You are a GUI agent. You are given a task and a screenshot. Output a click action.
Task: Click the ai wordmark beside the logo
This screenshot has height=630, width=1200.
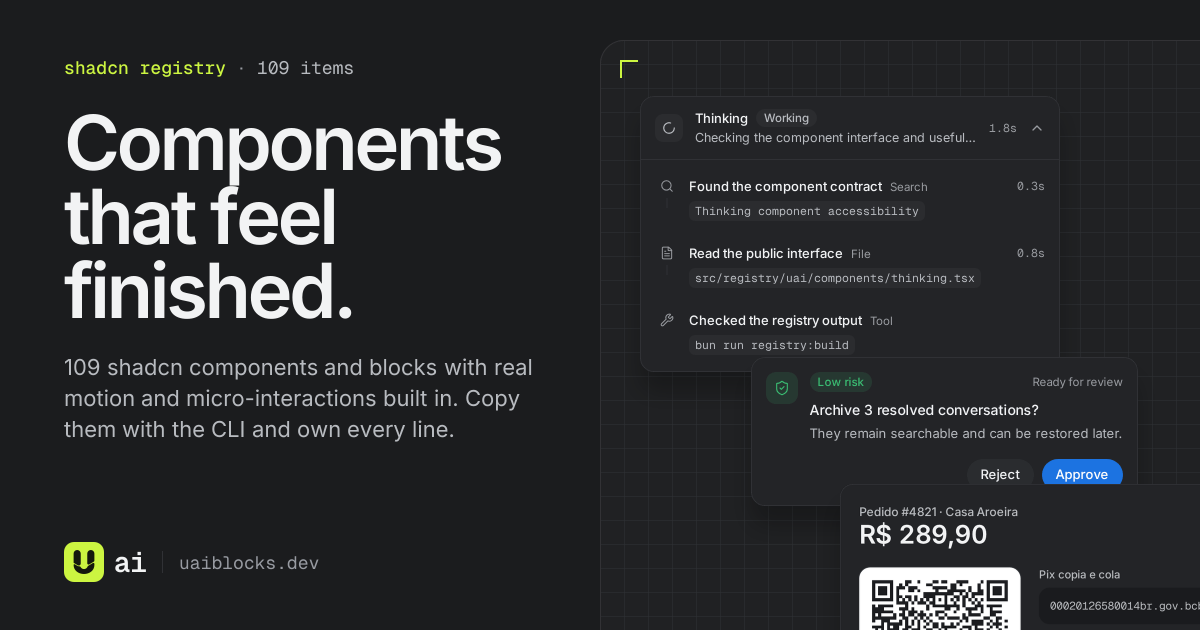click(130, 563)
